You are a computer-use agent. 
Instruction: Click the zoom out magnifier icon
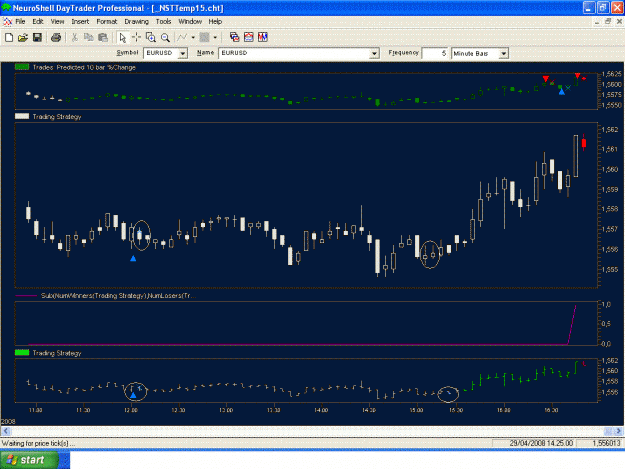(165, 37)
